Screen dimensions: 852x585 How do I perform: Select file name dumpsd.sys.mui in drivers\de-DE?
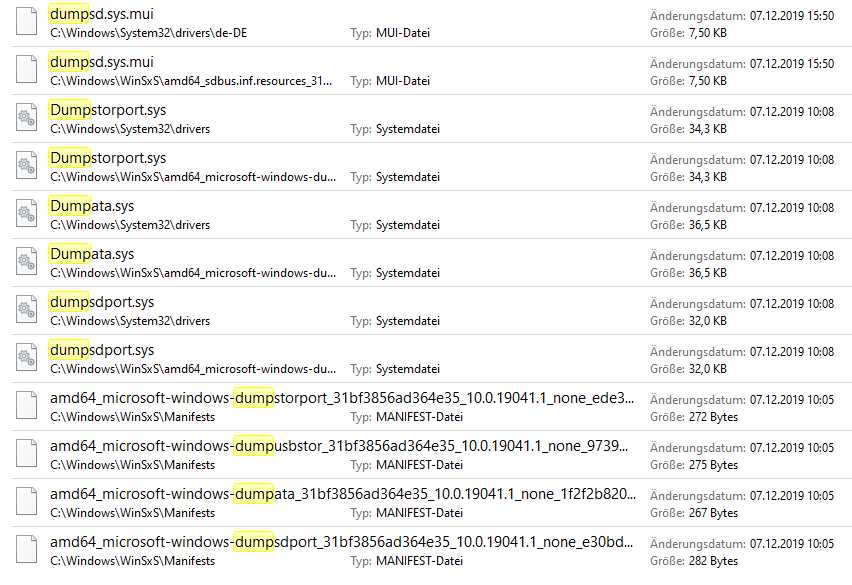click(x=102, y=14)
